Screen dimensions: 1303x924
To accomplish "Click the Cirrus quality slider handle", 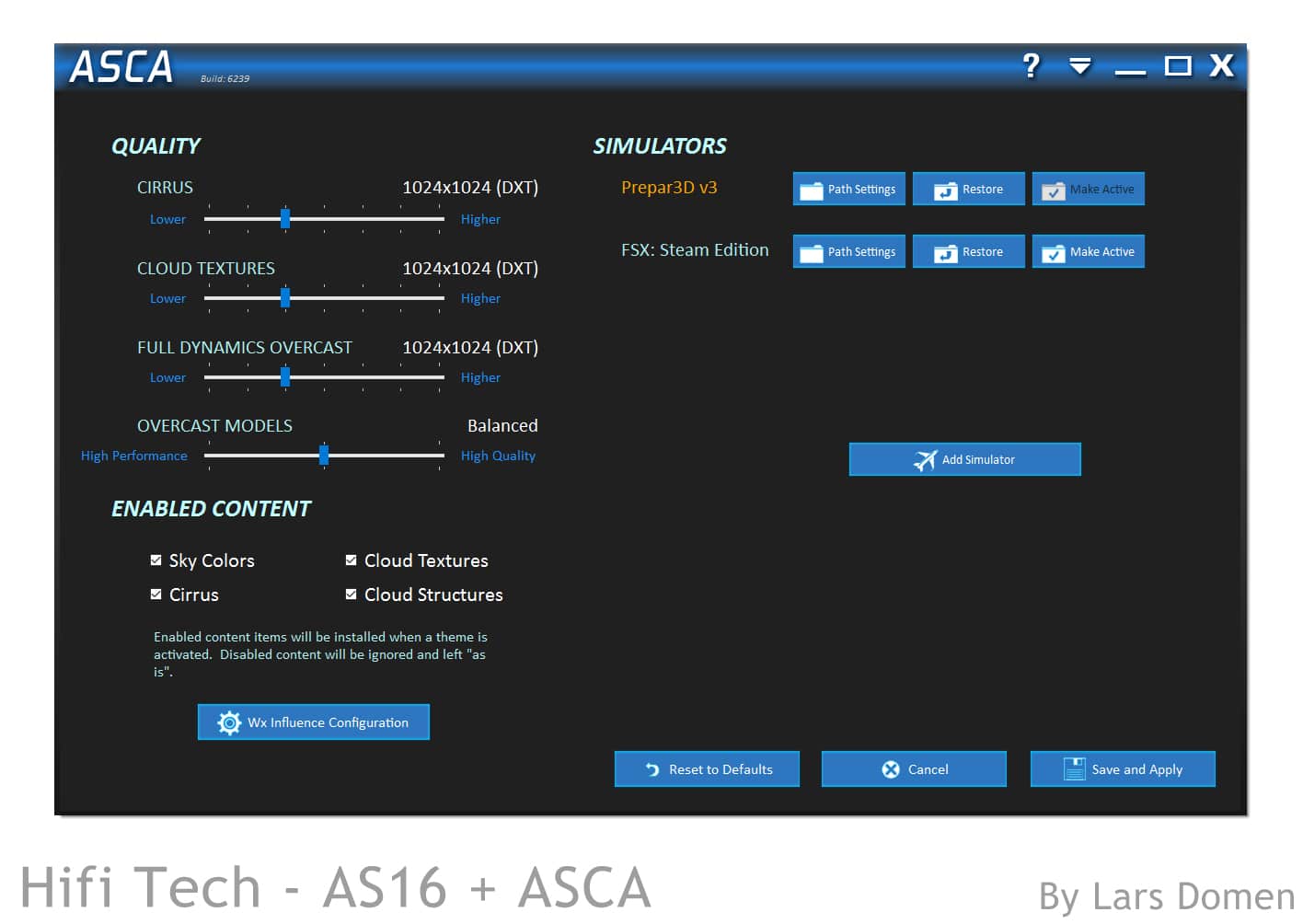I will (x=285, y=219).
